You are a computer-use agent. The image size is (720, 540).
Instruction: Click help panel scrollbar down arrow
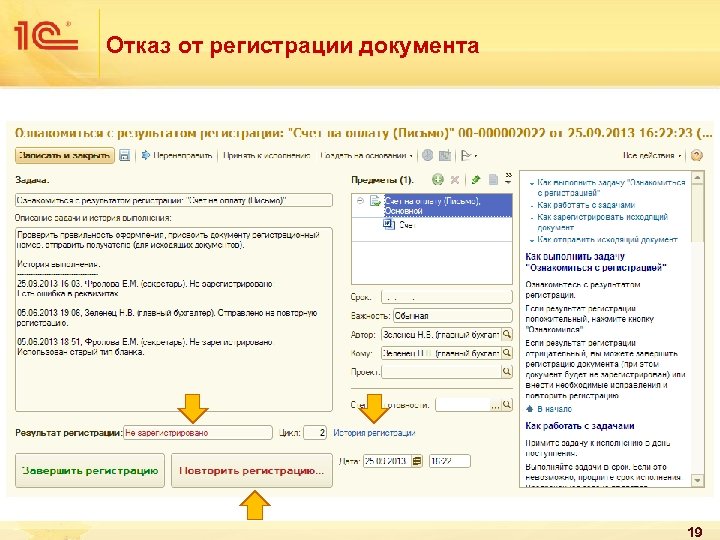[698, 480]
